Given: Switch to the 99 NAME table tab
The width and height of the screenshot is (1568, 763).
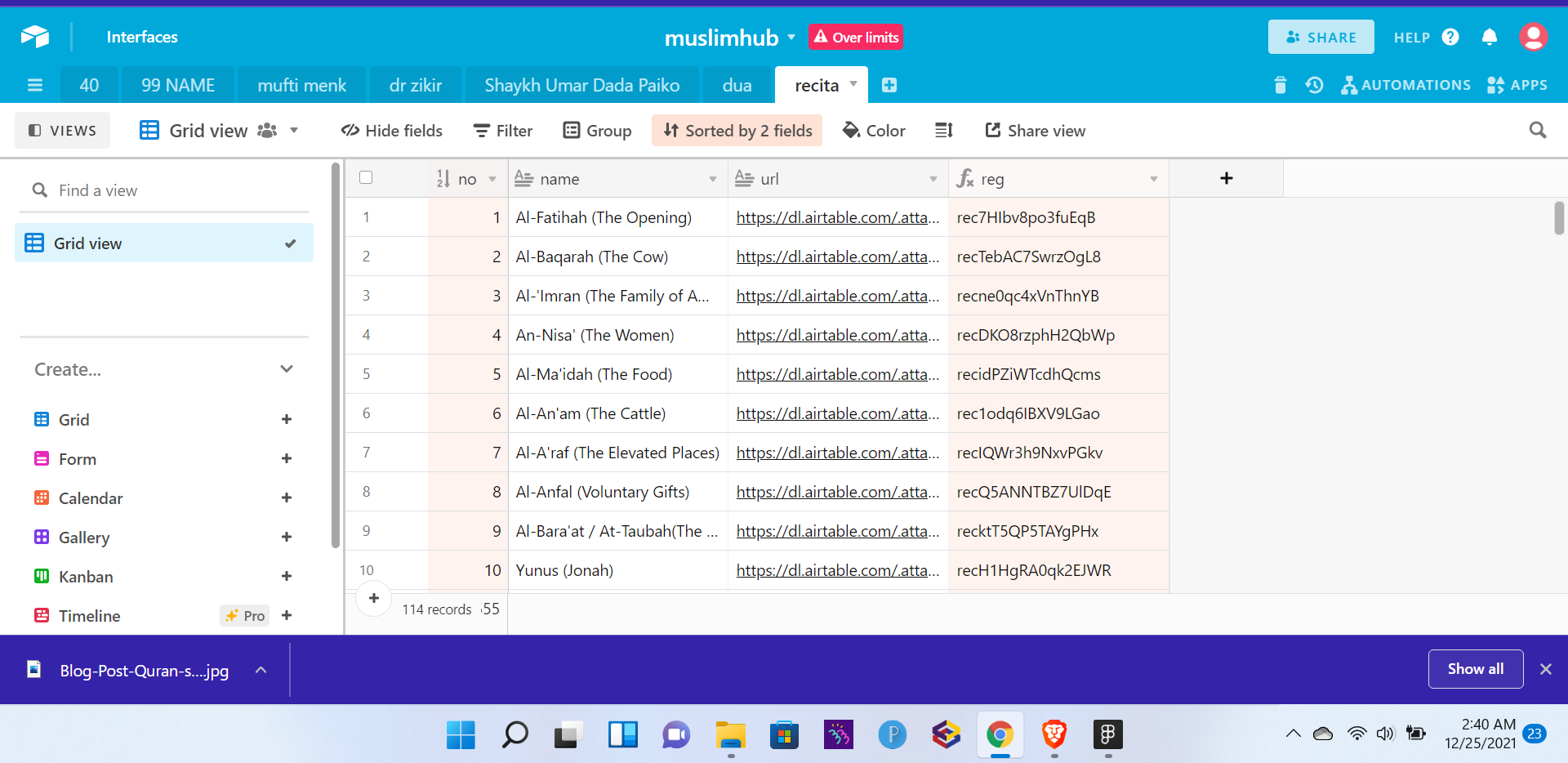Looking at the screenshot, I should pyautogui.click(x=178, y=85).
